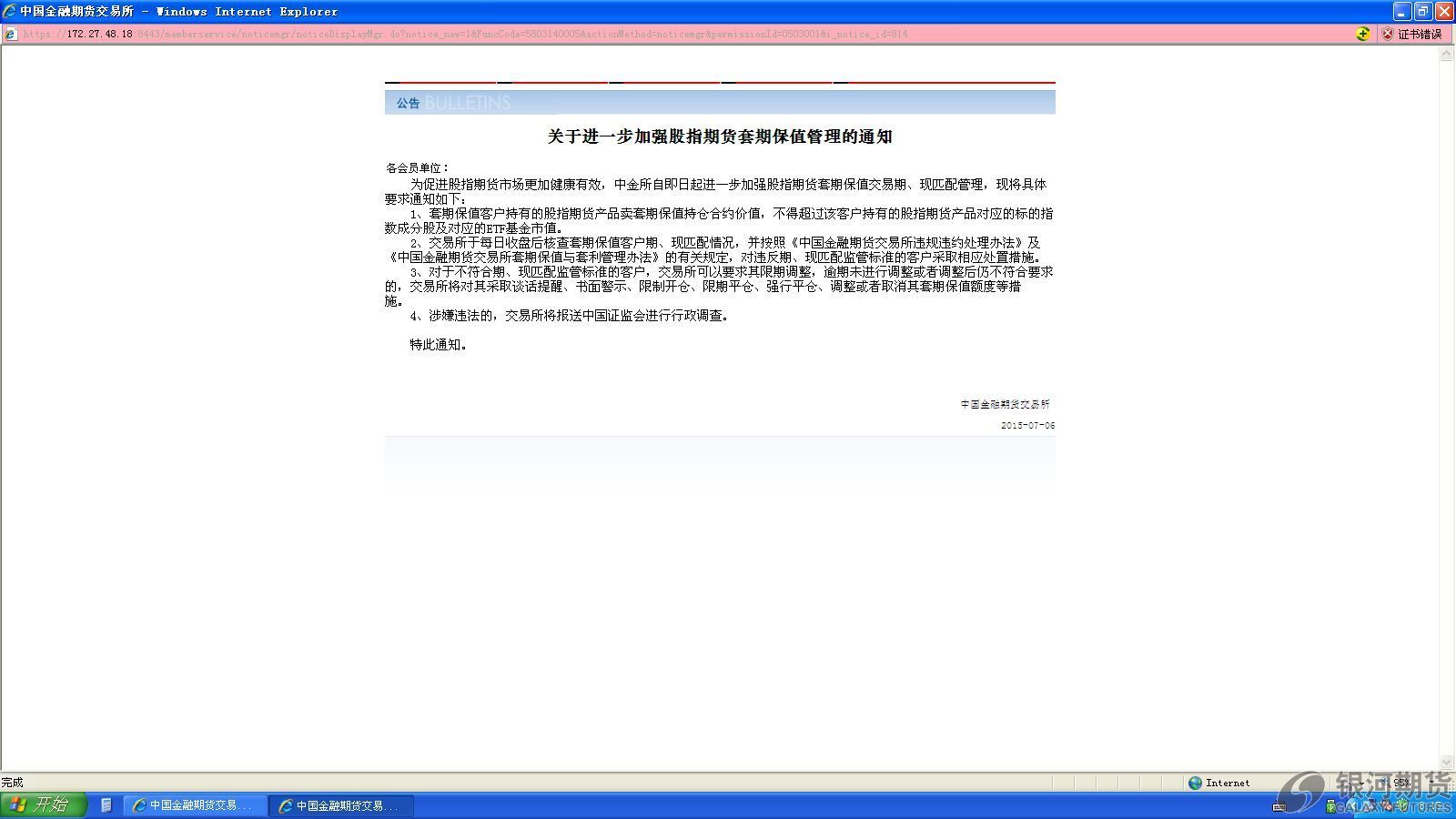The height and width of the screenshot is (819, 1456).
Task: Click the salutation 各会员单位：
Action: pyautogui.click(x=418, y=167)
